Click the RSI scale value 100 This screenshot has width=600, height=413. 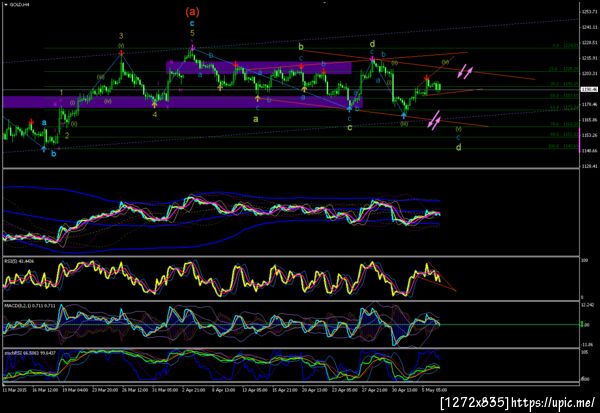[x=585, y=261]
